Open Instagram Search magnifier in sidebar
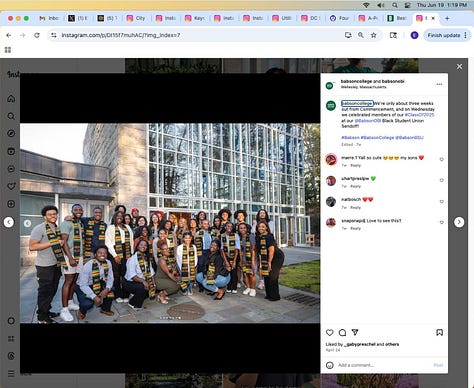Screen dimensions: 474x388 click(11, 116)
